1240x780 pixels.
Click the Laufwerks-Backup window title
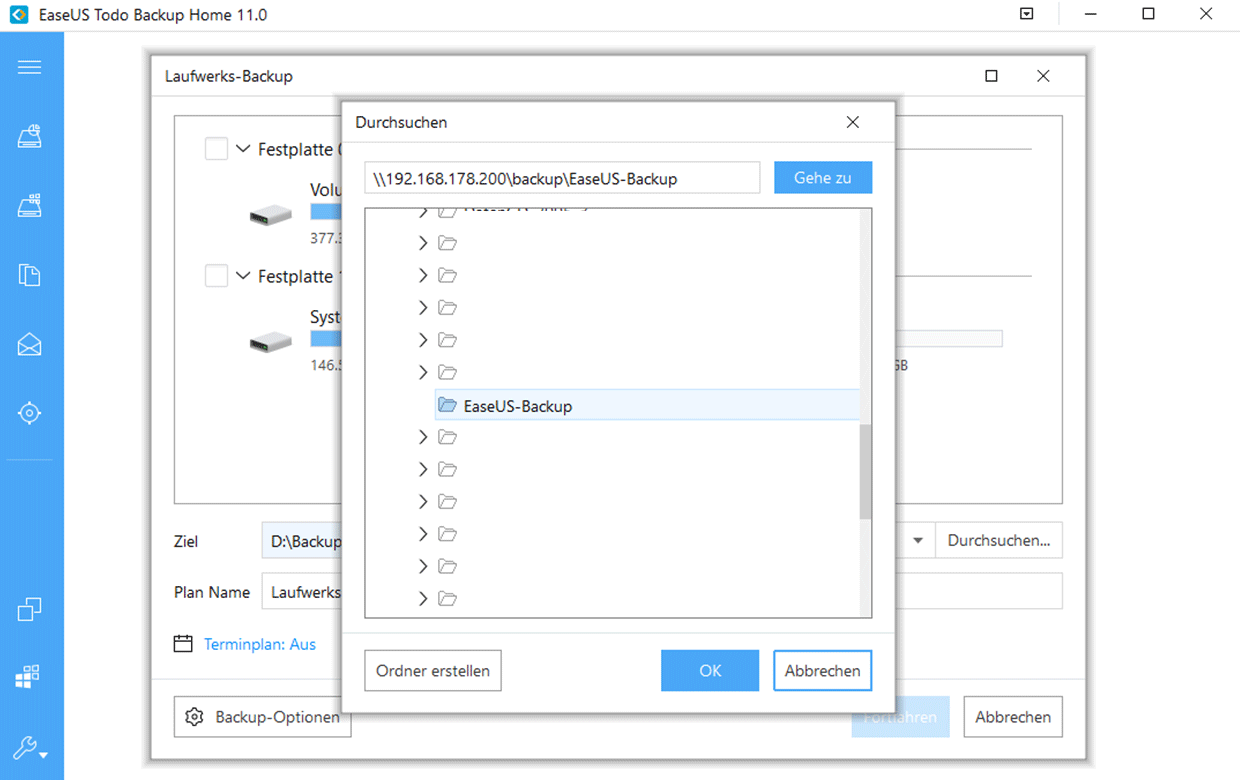pyautogui.click(x=228, y=76)
